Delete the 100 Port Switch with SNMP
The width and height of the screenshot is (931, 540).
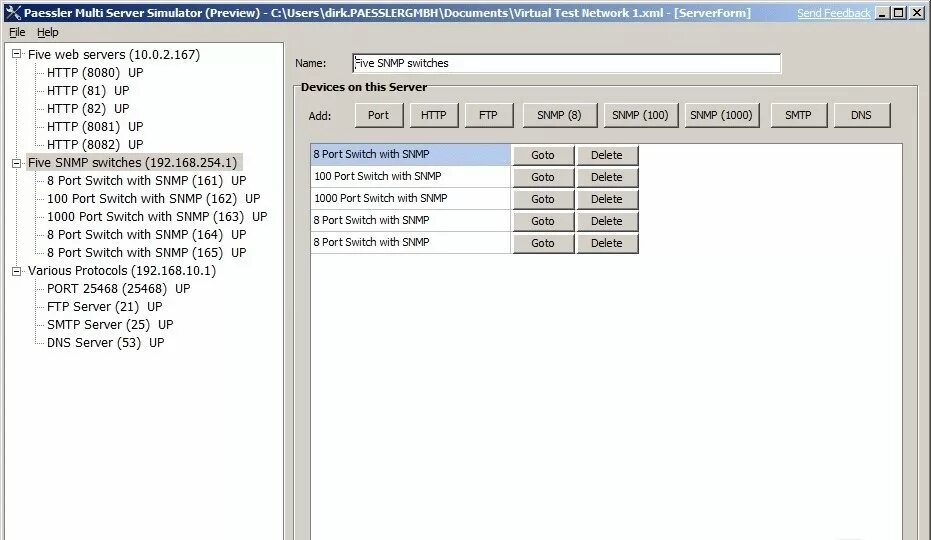tap(607, 177)
